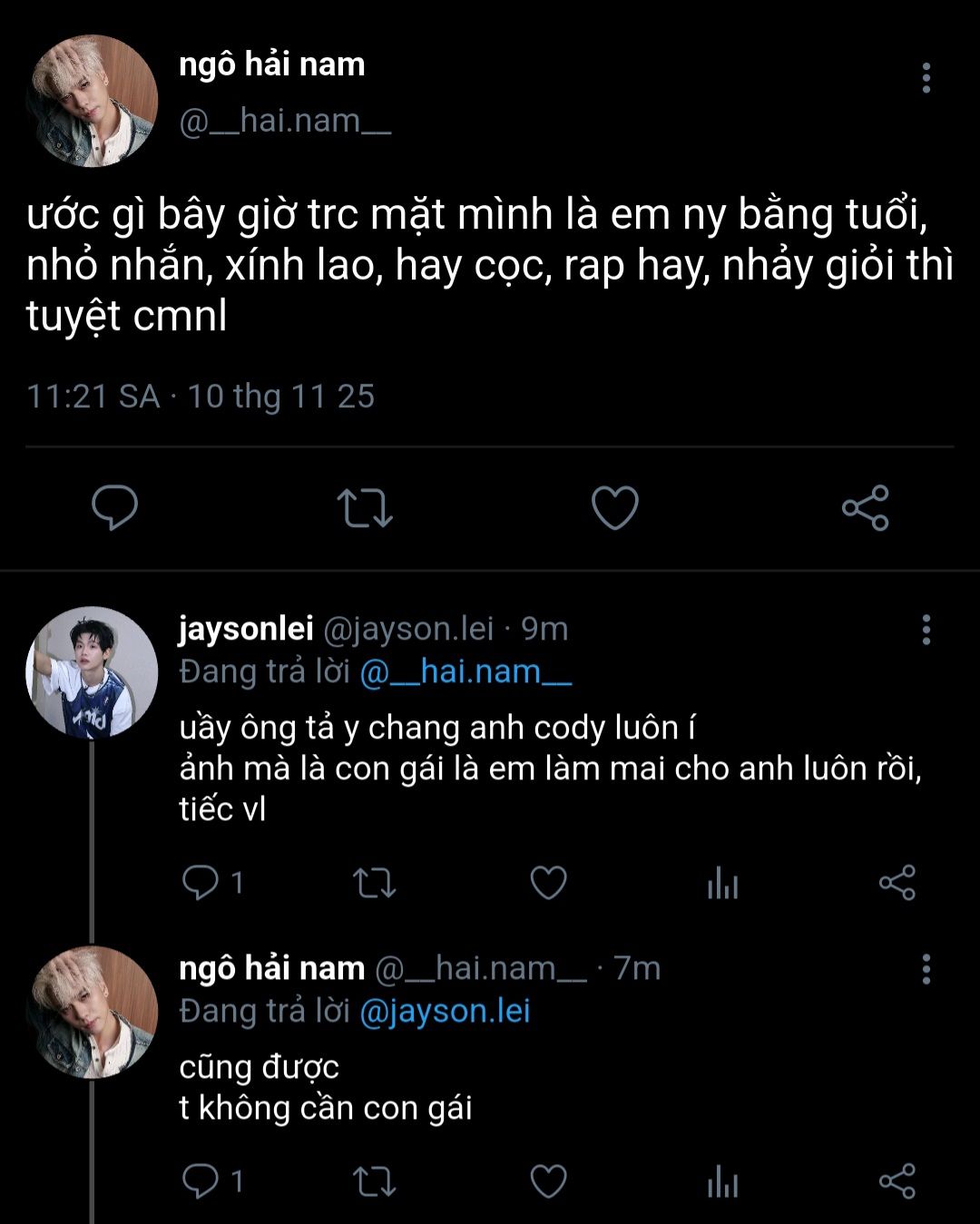This screenshot has width=980, height=1224.
Task: Like jaysonlei's reply
Action: [548, 882]
